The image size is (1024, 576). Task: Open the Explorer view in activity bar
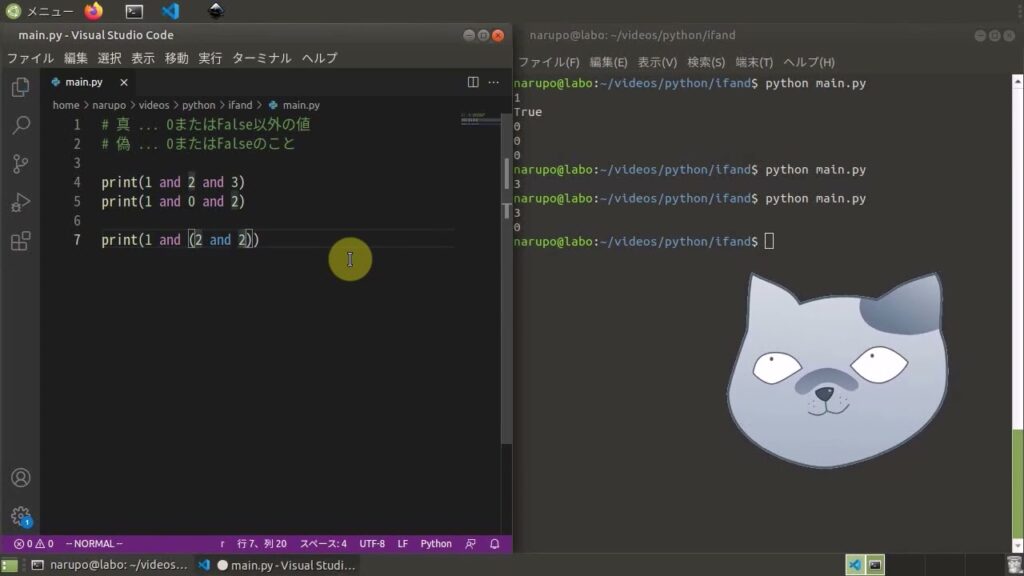tap(20, 88)
